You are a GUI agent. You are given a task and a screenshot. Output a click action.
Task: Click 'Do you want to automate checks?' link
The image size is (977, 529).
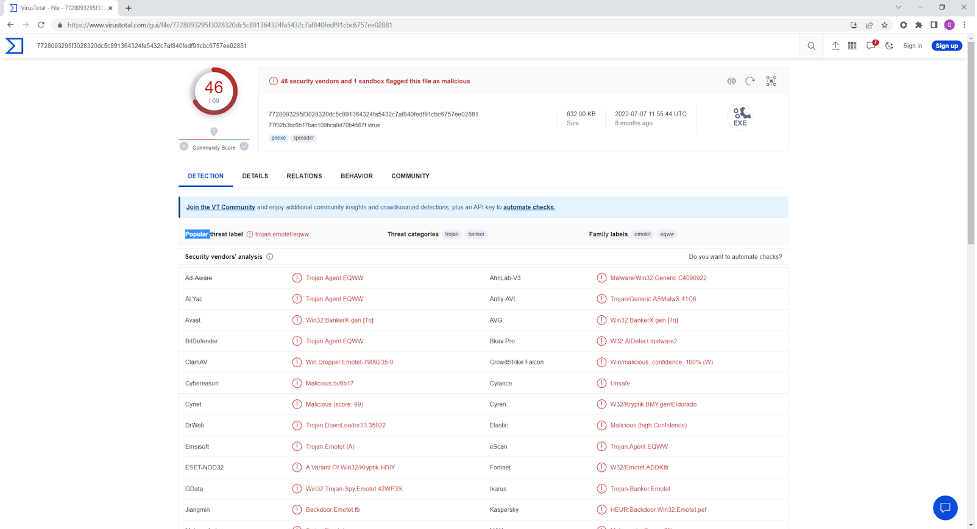coord(735,257)
